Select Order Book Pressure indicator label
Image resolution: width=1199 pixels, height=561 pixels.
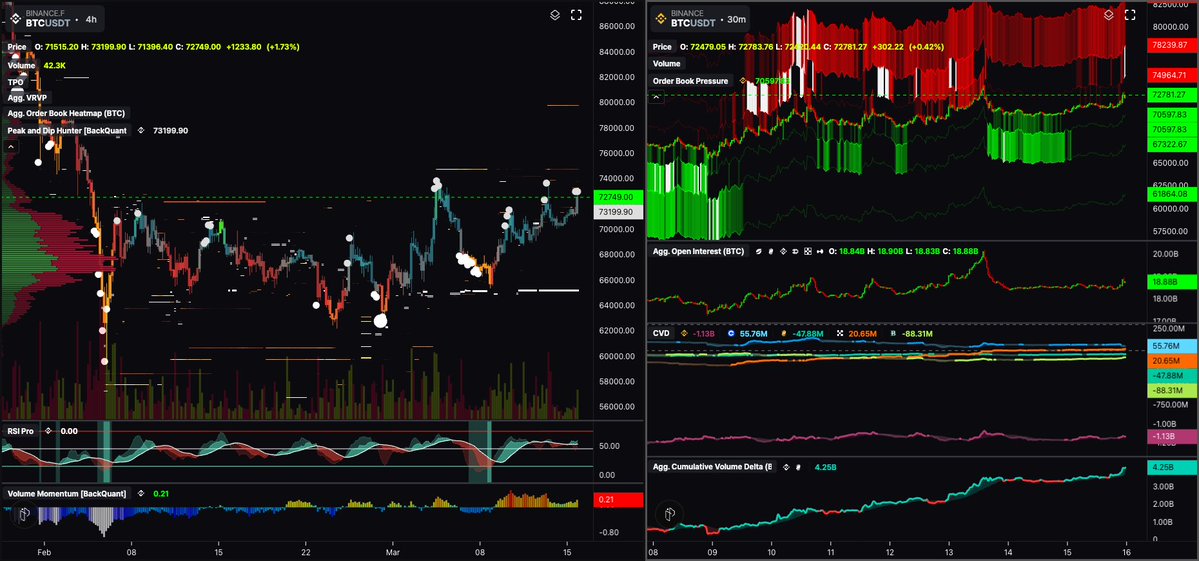pyautogui.click(x=691, y=80)
